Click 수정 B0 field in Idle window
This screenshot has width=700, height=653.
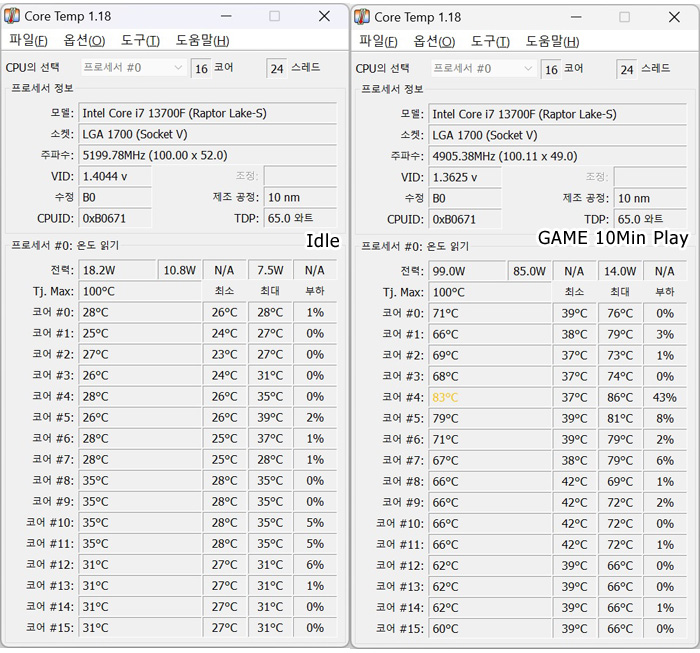pyautogui.click(x=115, y=197)
